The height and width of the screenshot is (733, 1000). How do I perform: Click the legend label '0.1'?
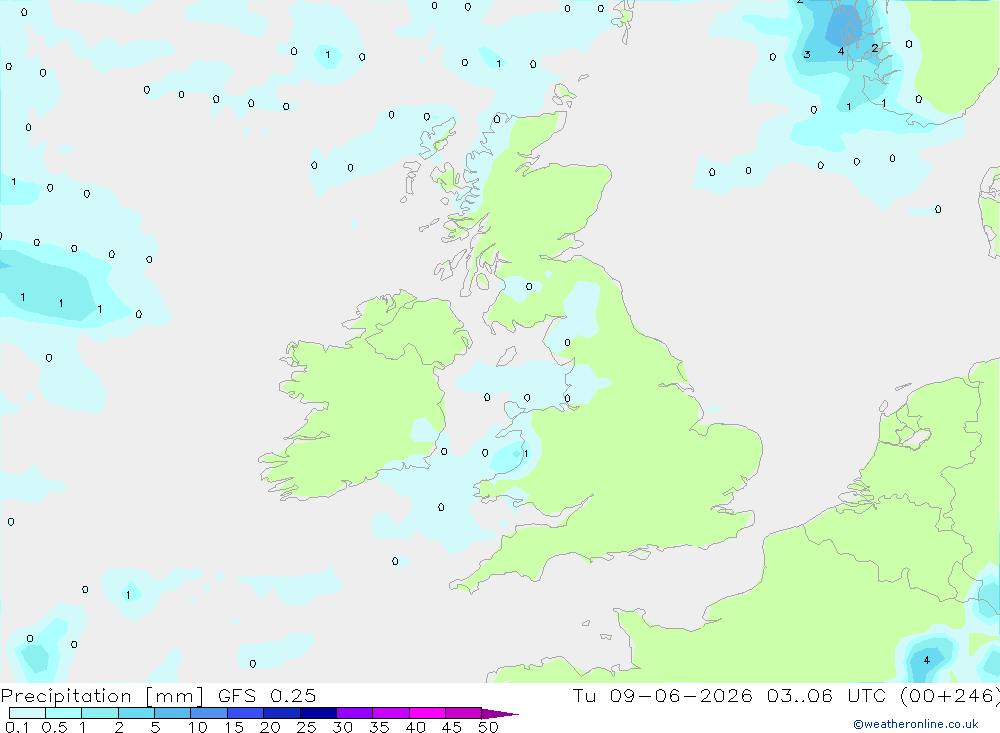pos(17,727)
